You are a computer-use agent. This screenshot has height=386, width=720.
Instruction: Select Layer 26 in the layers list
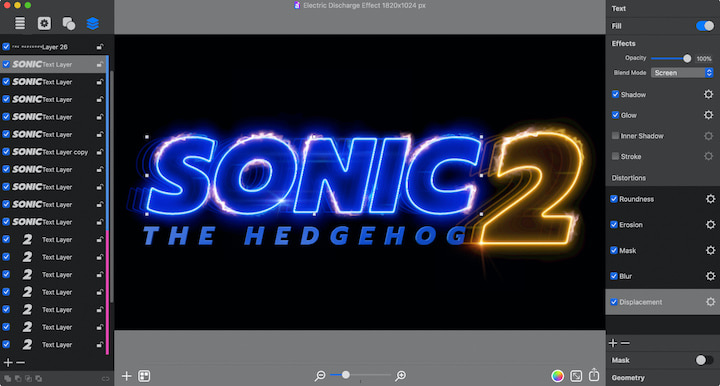(x=54, y=47)
